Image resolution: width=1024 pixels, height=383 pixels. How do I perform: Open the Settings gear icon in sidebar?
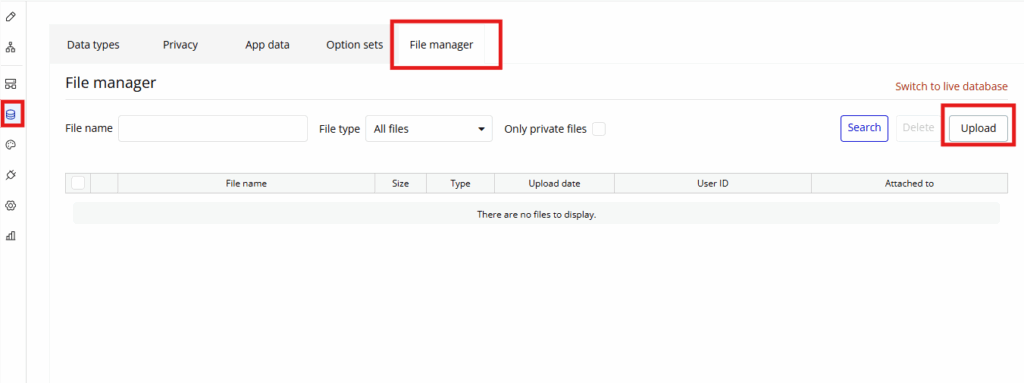pos(10,205)
